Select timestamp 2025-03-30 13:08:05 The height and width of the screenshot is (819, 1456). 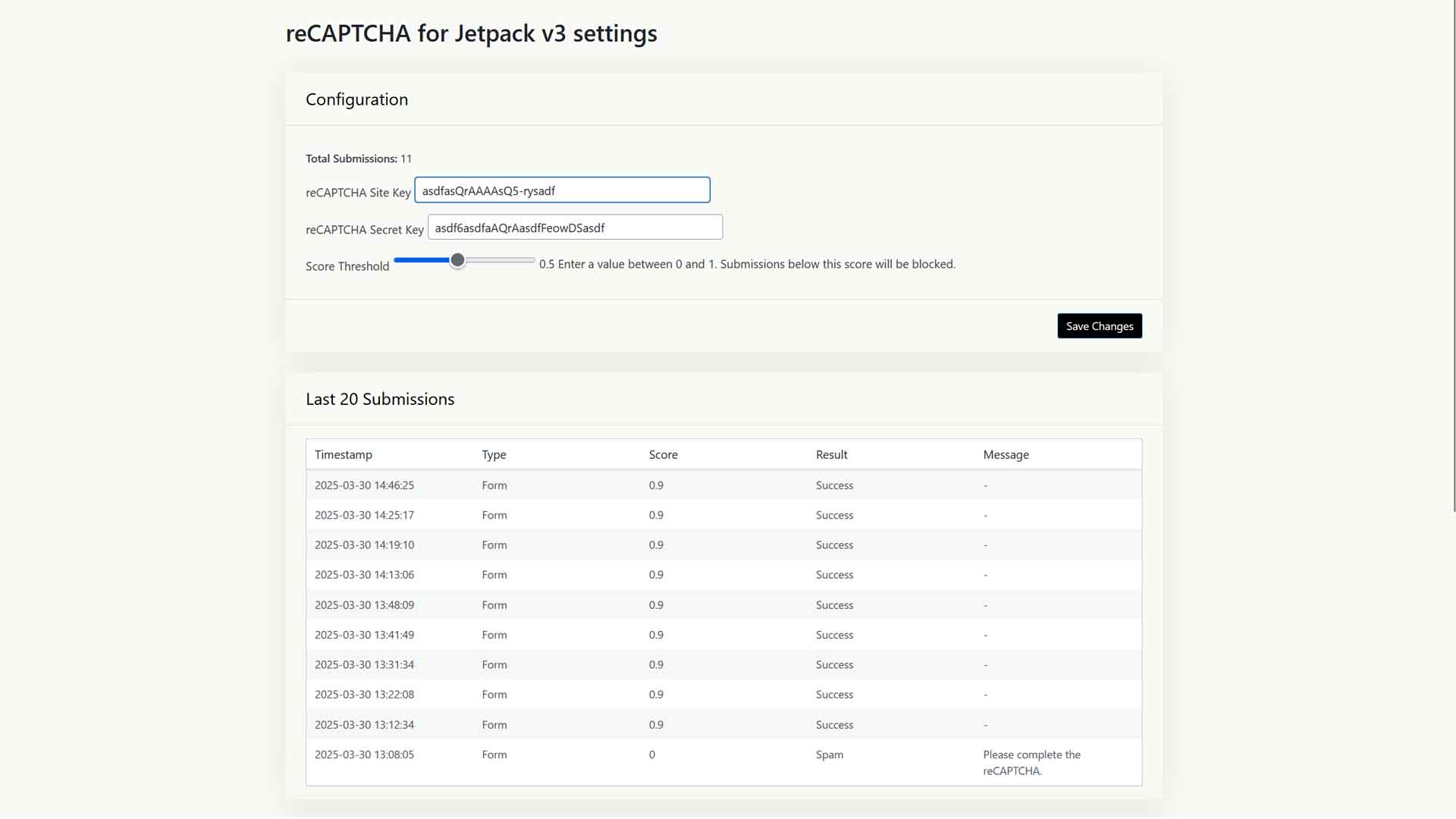pos(364,755)
